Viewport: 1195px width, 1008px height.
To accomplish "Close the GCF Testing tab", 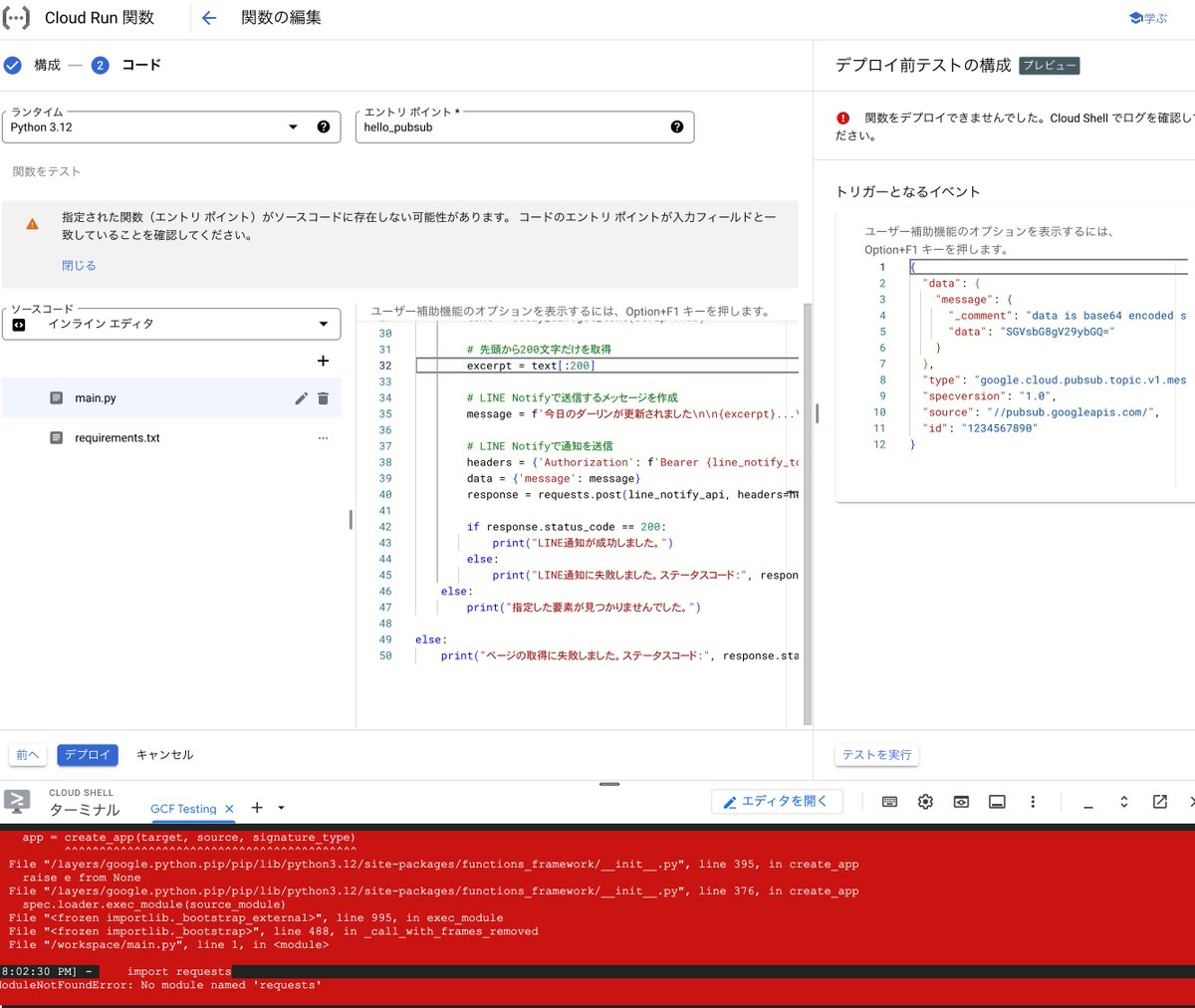I will tap(229, 810).
